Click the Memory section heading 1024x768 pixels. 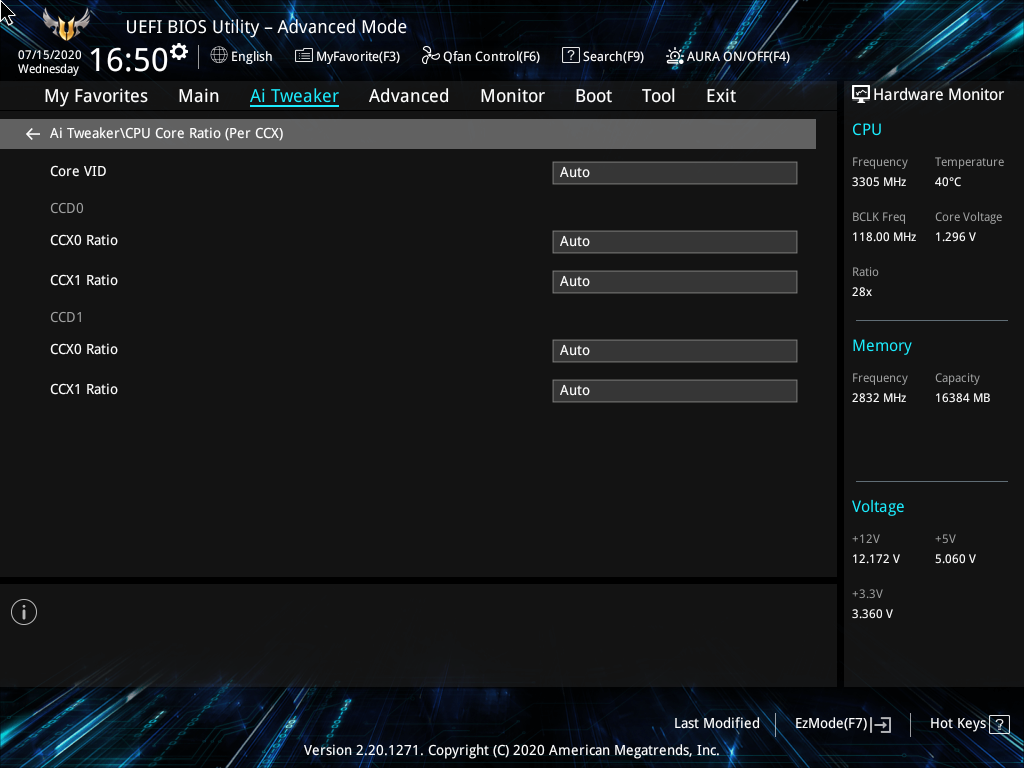pyautogui.click(x=882, y=346)
